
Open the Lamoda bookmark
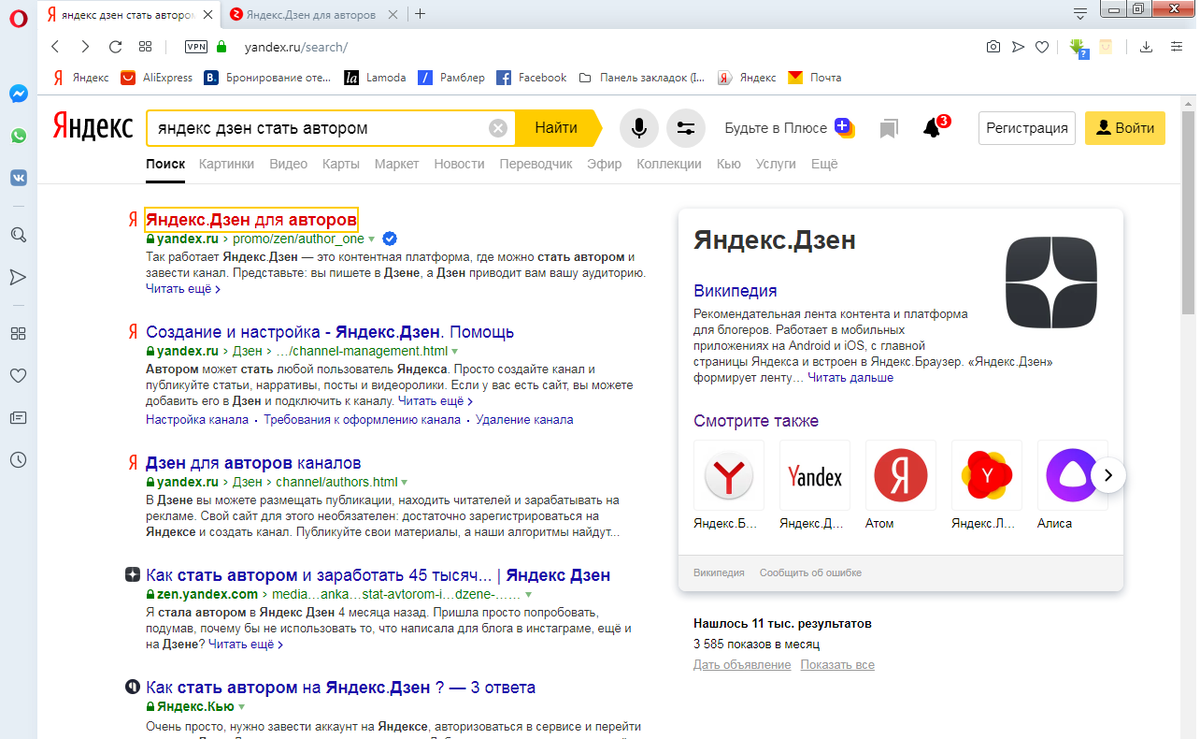click(375, 77)
